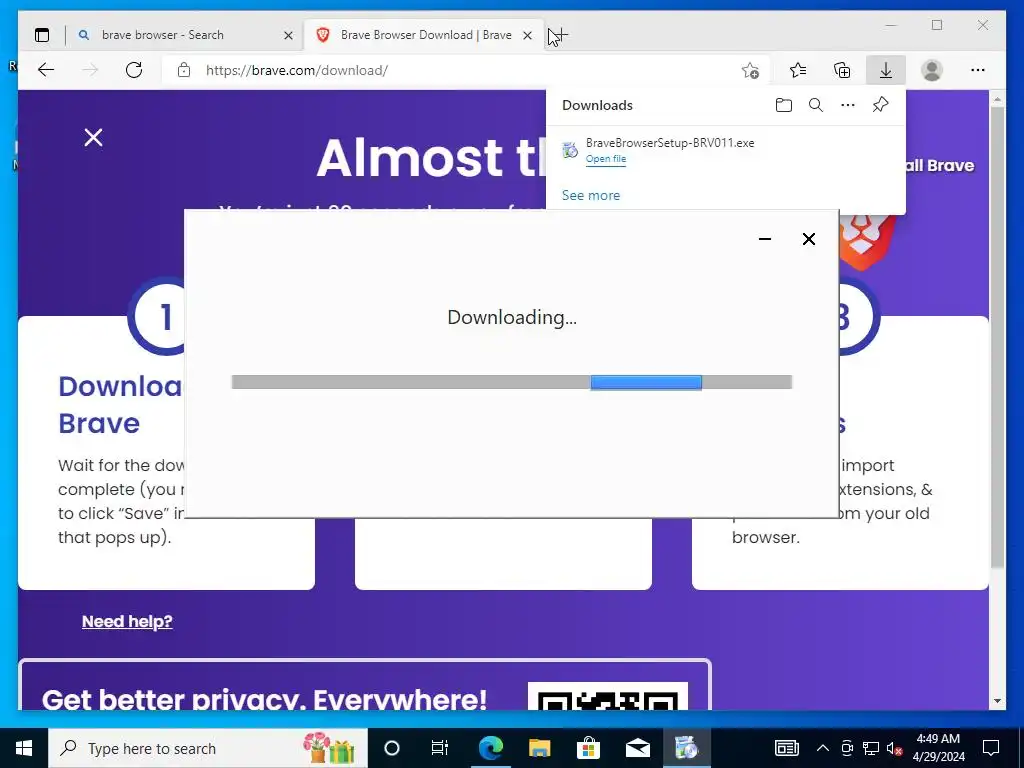The width and height of the screenshot is (1024, 768).
Task: Reload the current page
Action: [134, 70]
